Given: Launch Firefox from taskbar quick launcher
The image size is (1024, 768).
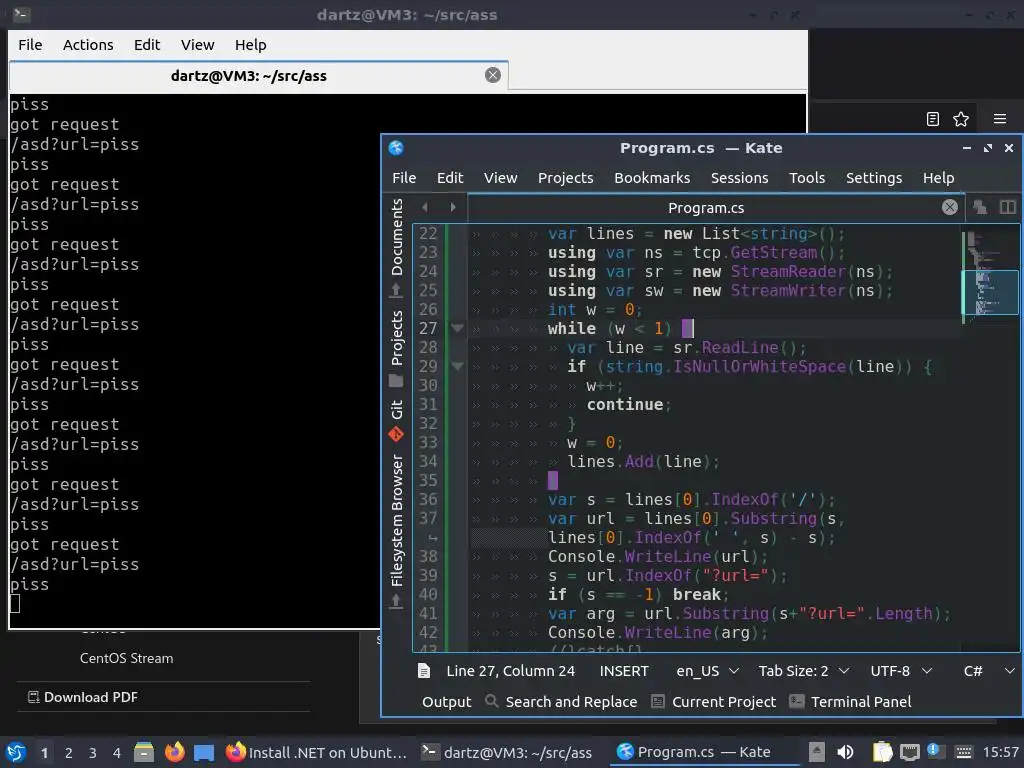Looking at the screenshot, I should (174, 752).
